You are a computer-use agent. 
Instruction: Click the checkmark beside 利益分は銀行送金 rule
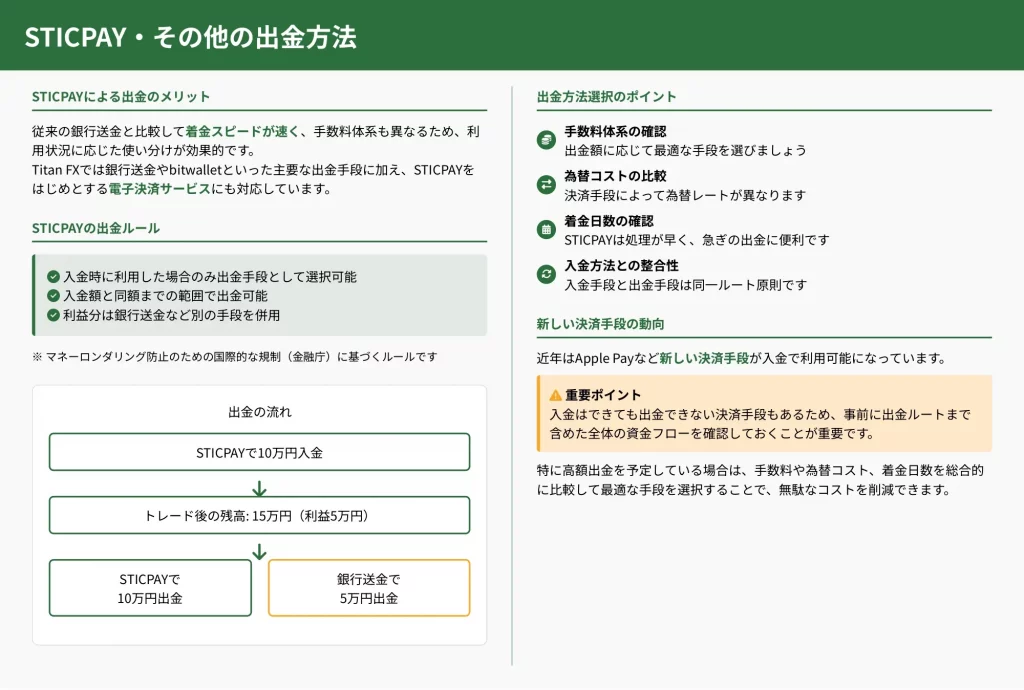[53, 315]
